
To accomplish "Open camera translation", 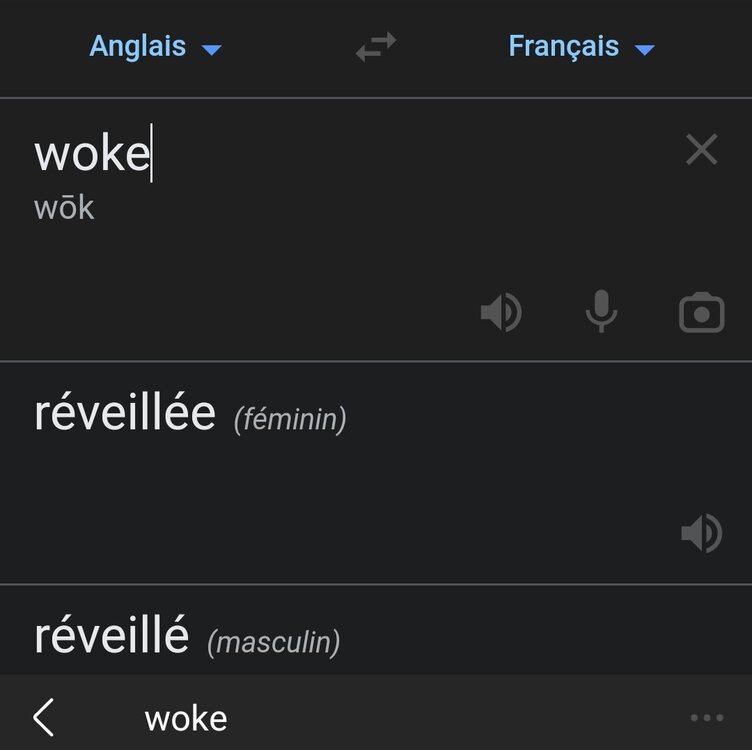I will coord(701,313).
